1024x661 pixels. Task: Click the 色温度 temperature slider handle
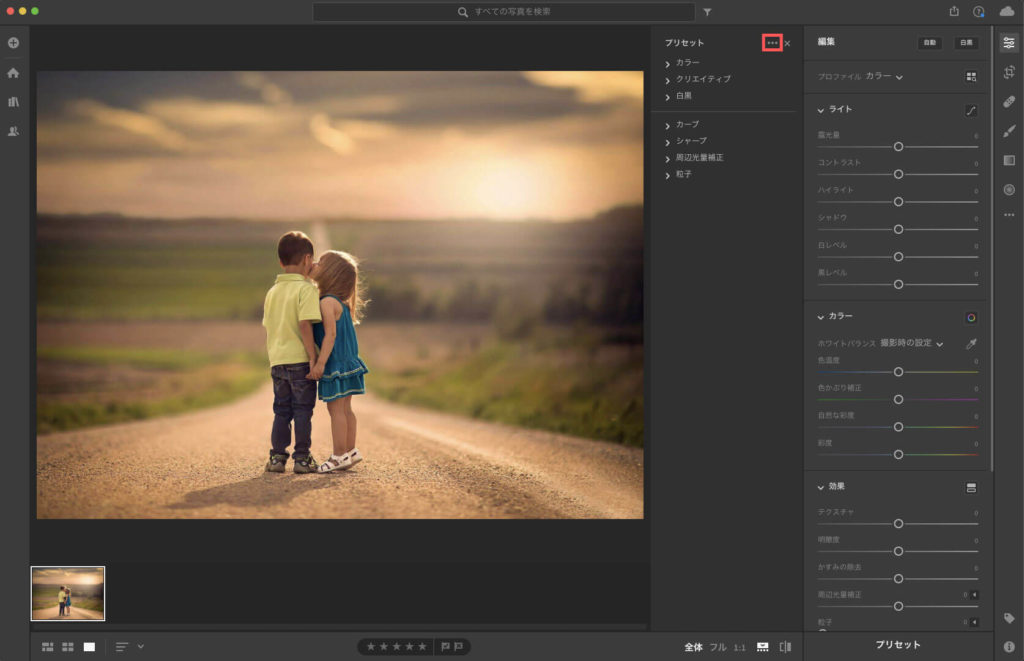[x=898, y=372]
